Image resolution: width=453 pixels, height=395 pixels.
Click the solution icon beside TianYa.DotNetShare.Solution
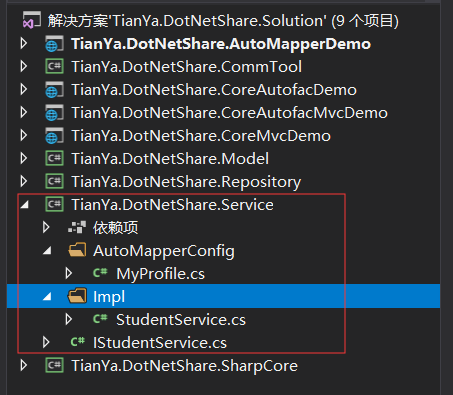coord(32,20)
